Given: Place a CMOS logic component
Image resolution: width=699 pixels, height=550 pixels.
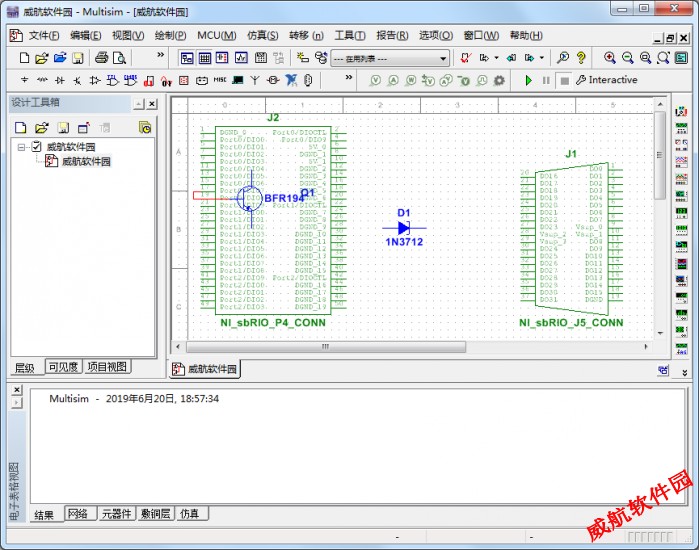Looking at the screenshot, I should tap(130, 80).
